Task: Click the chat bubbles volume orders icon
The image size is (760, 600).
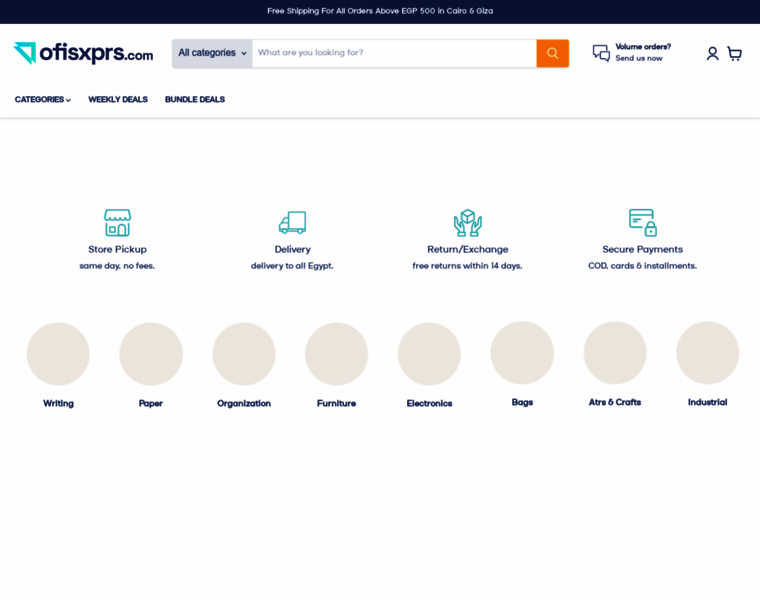Action: click(x=601, y=53)
